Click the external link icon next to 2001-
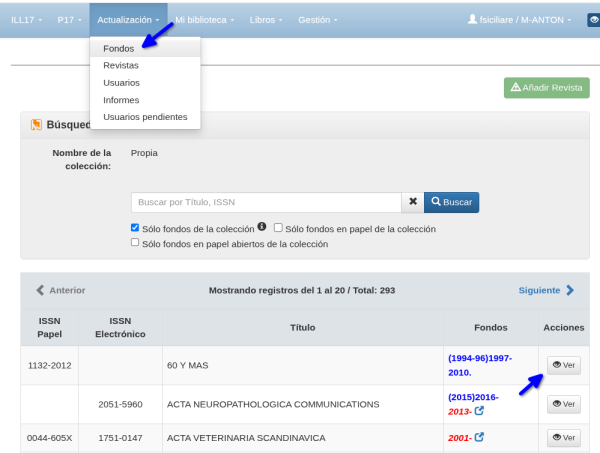Viewport: 600px width, 453px height. pyautogui.click(x=479, y=437)
